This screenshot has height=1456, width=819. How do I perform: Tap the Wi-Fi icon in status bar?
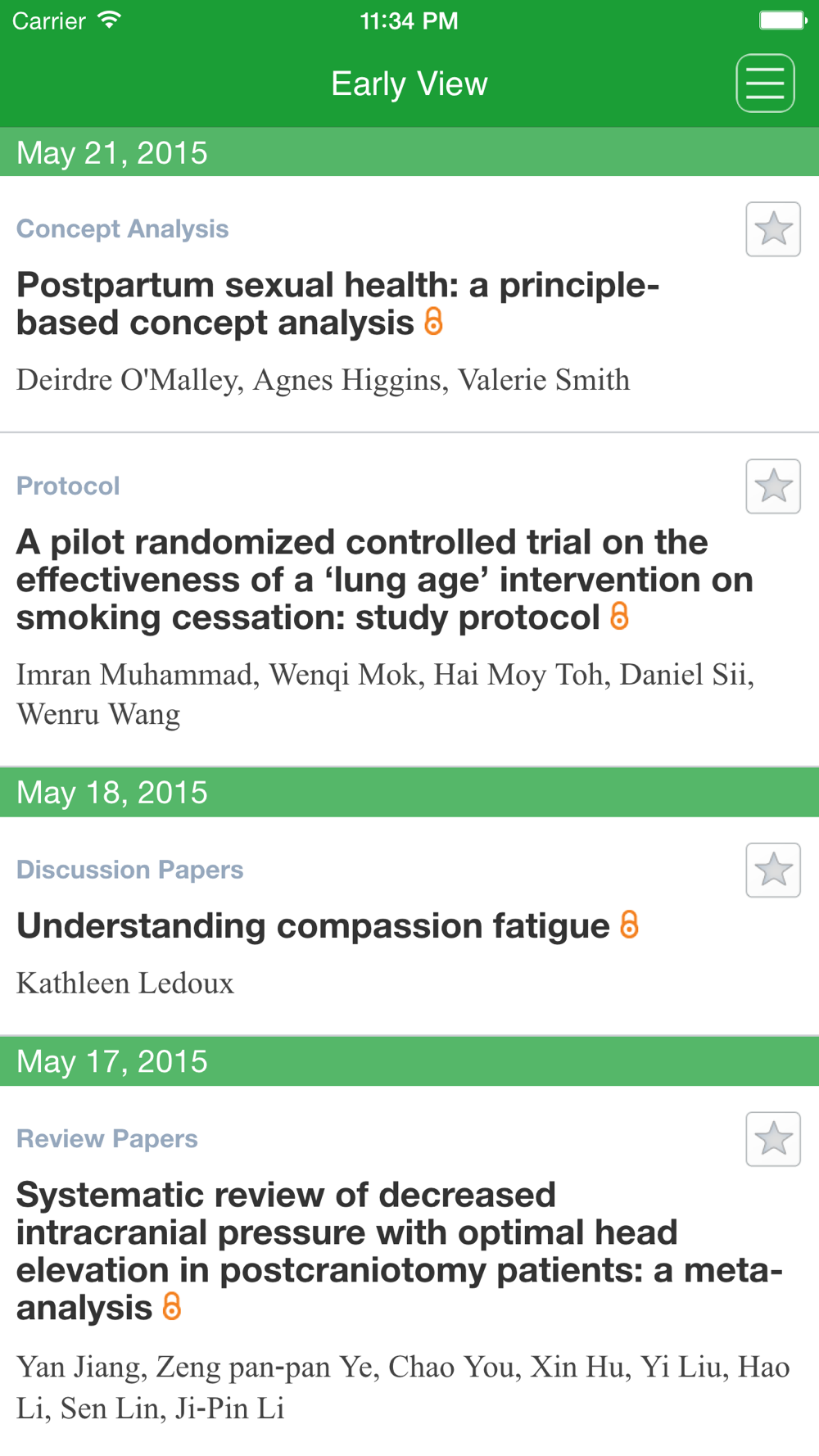point(108,20)
